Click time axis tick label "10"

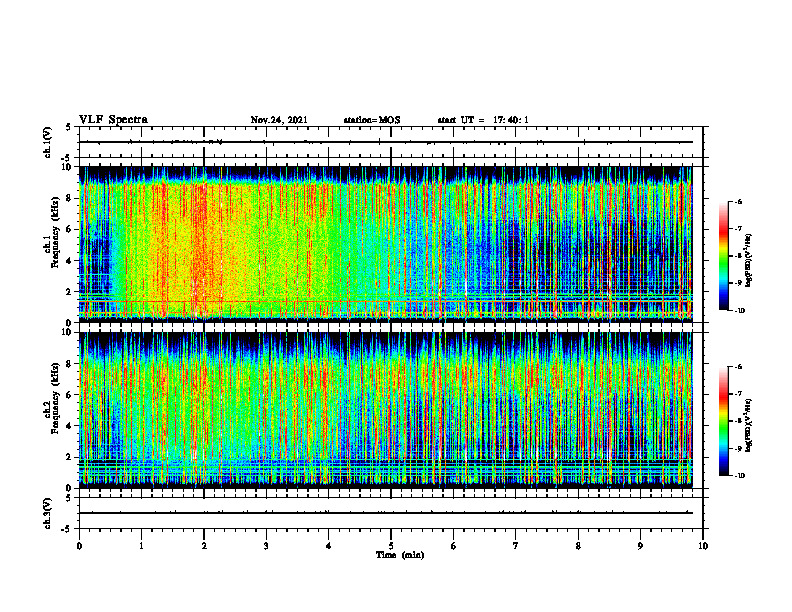pos(703,546)
